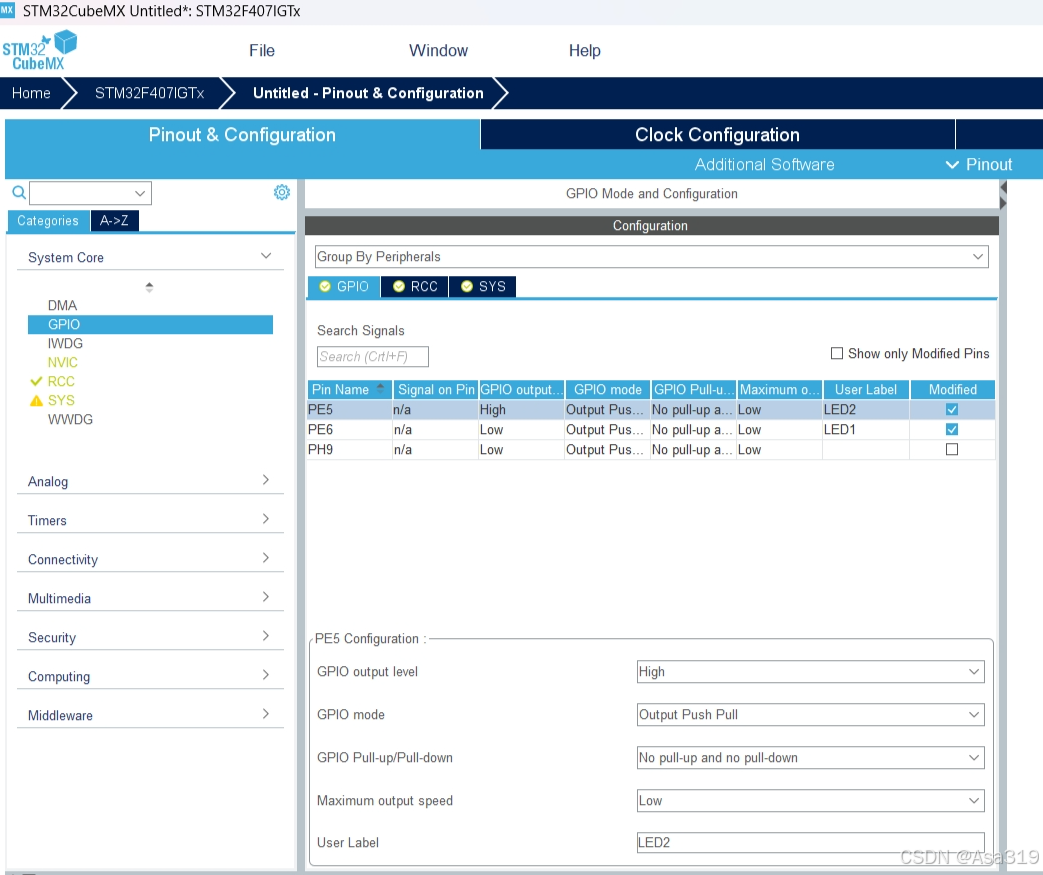The width and height of the screenshot is (1043, 875).
Task: Select the PH9 pin row
Action: 651,449
